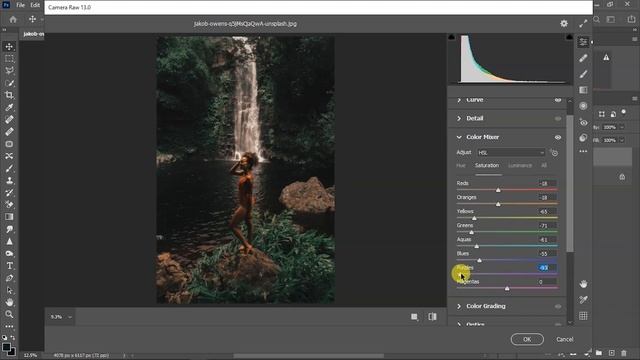Open the Adjust HSL dropdown

coord(511,153)
